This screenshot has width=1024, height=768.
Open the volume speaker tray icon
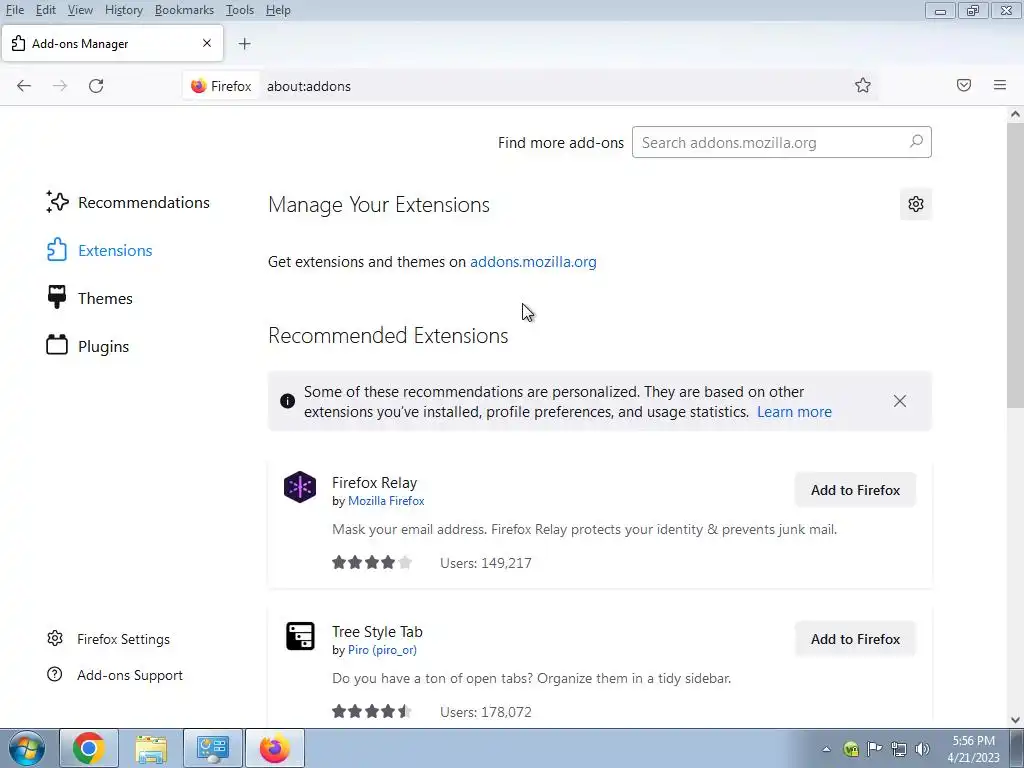(x=923, y=749)
